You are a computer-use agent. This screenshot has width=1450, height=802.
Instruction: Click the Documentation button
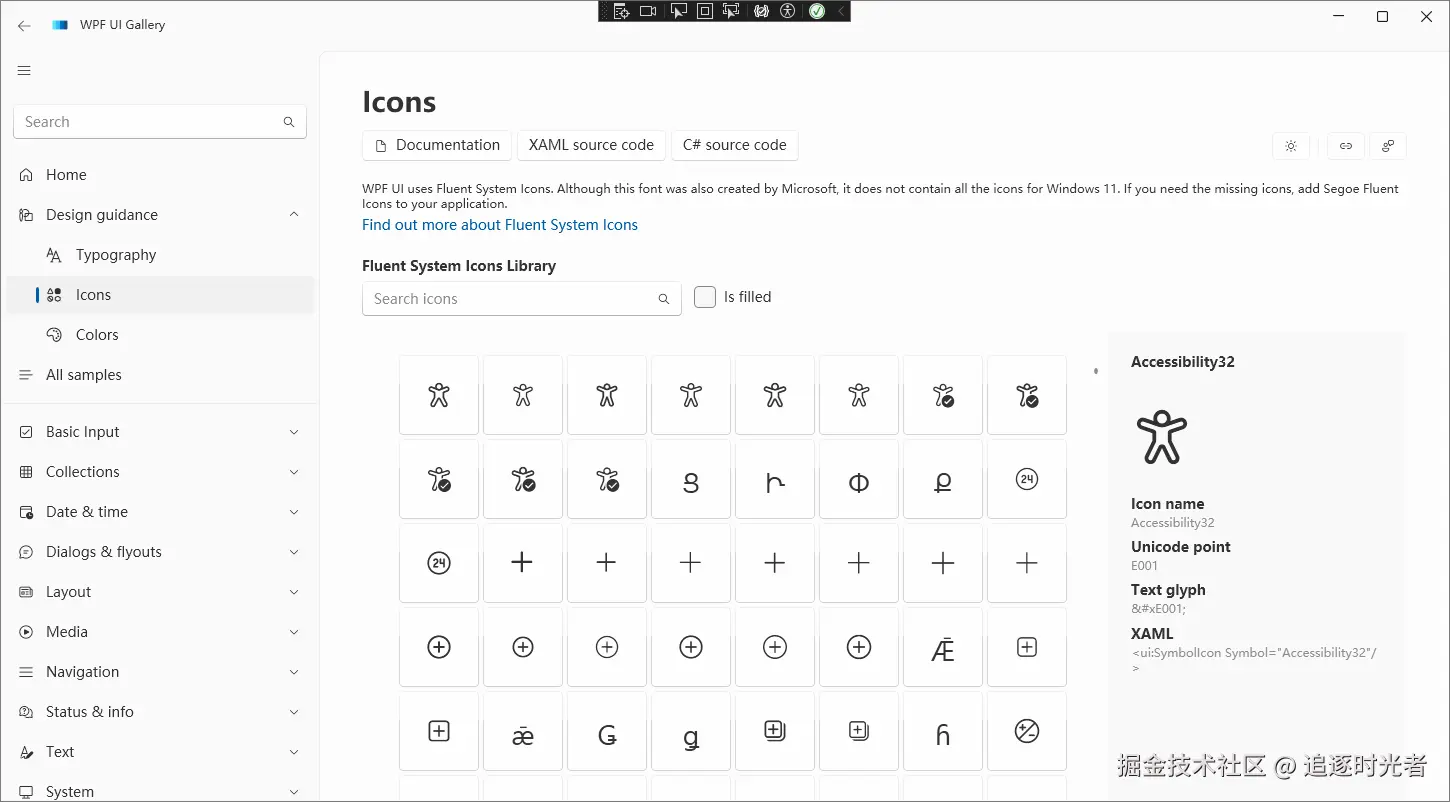(x=437, y=145)
